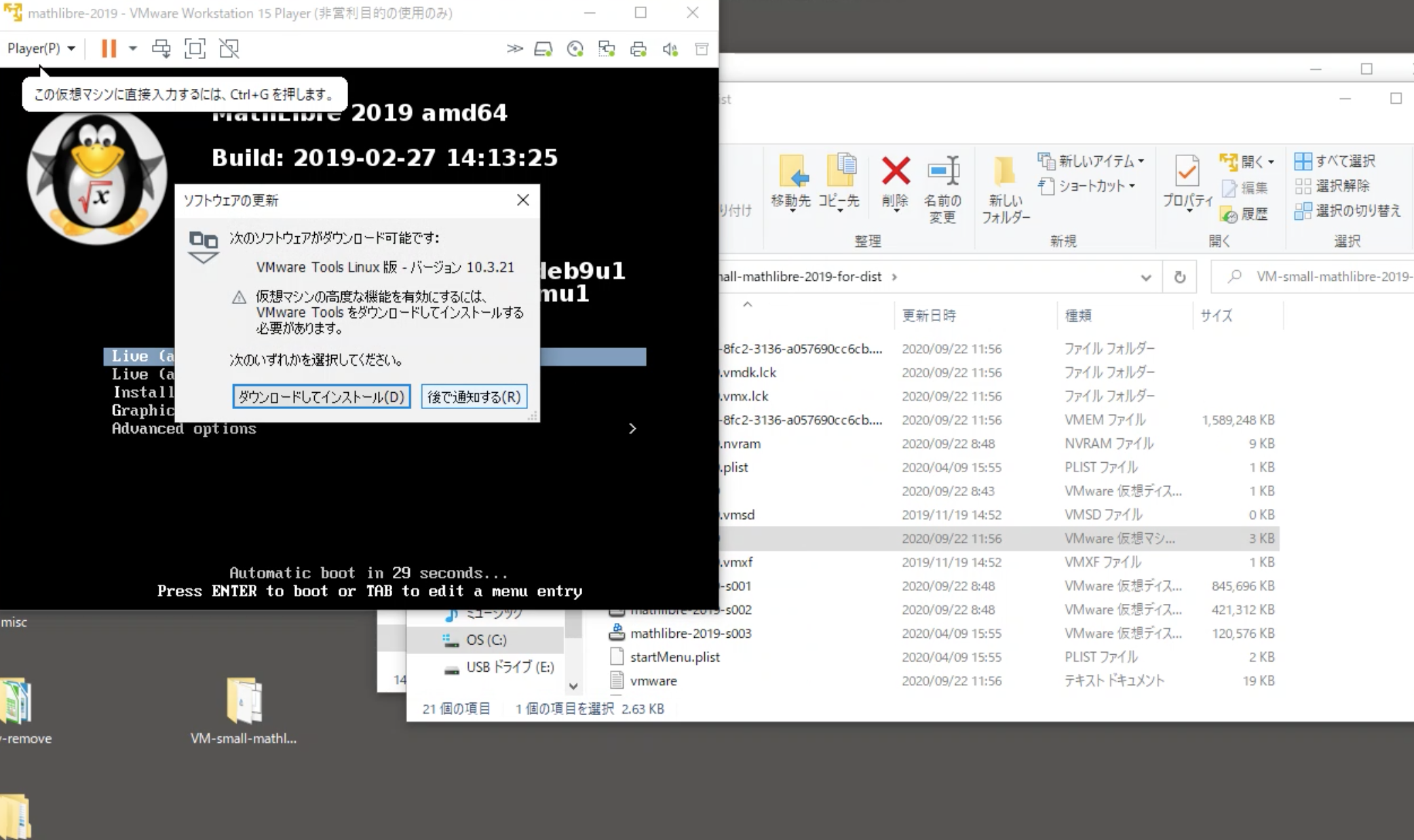Click Remind Me Later (R) button
This screenshot has height=840, width=1414.
pyautogui.click(x=474, y=397)
